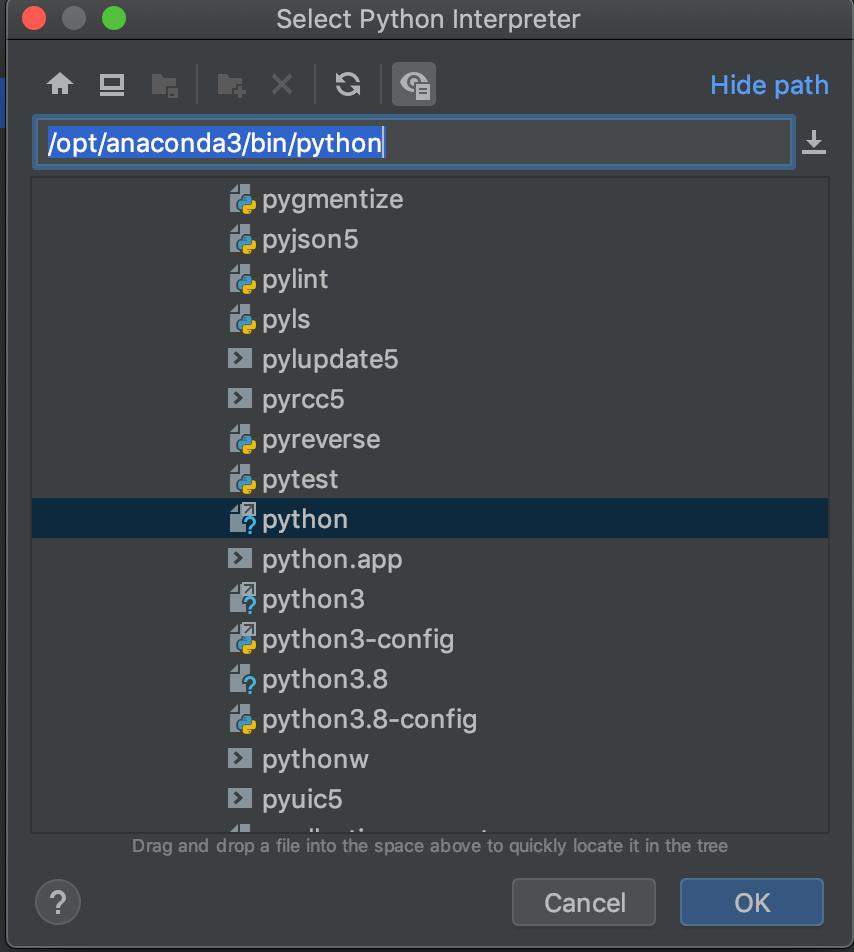Click the Python icon beside python3-config
The image size is (854, 952).
point(242,638)
